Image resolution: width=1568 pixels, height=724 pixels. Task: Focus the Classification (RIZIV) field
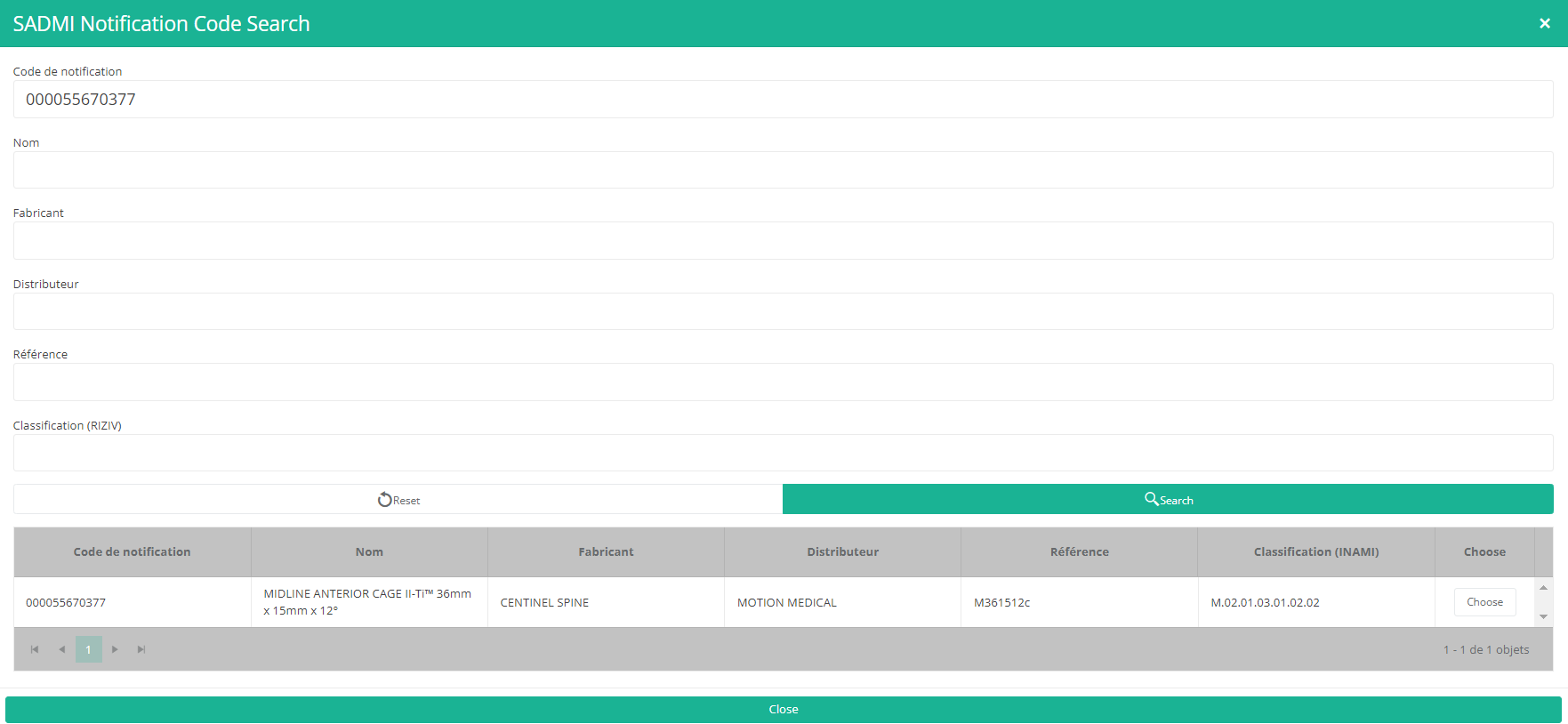tap(783, 453)
